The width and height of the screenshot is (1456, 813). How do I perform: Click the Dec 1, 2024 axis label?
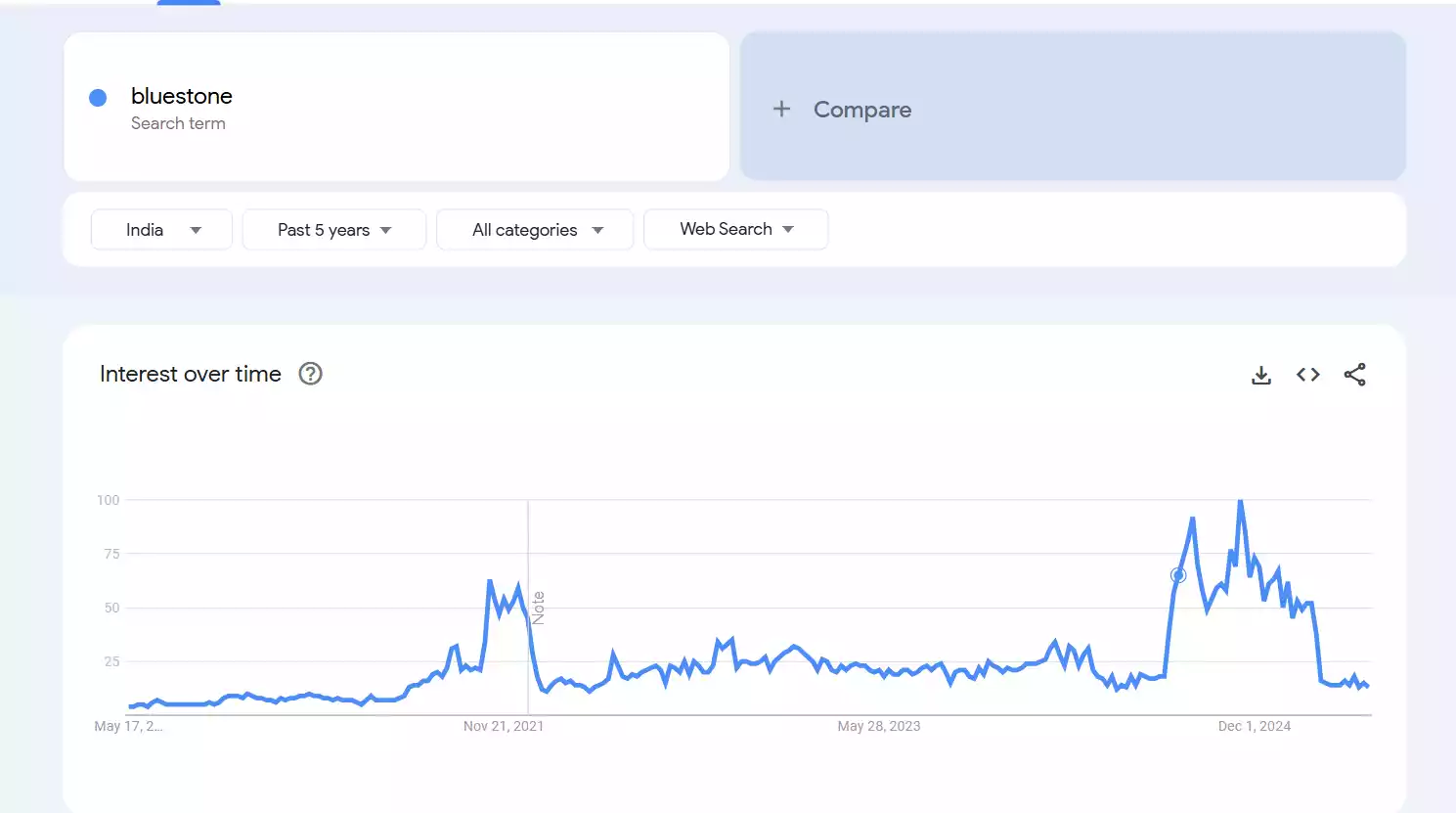point(1254,726)
